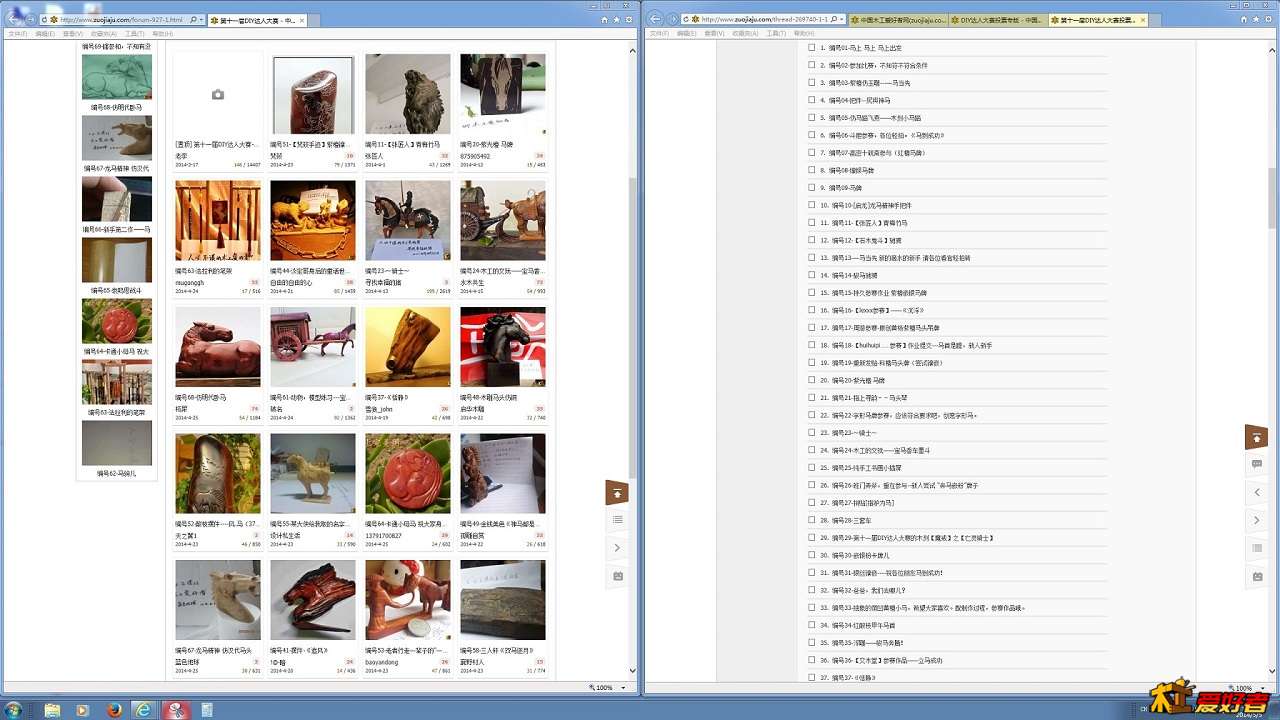Open author link baiyandong
Screen dimensions: 1280x720
(x=381, y=661)
